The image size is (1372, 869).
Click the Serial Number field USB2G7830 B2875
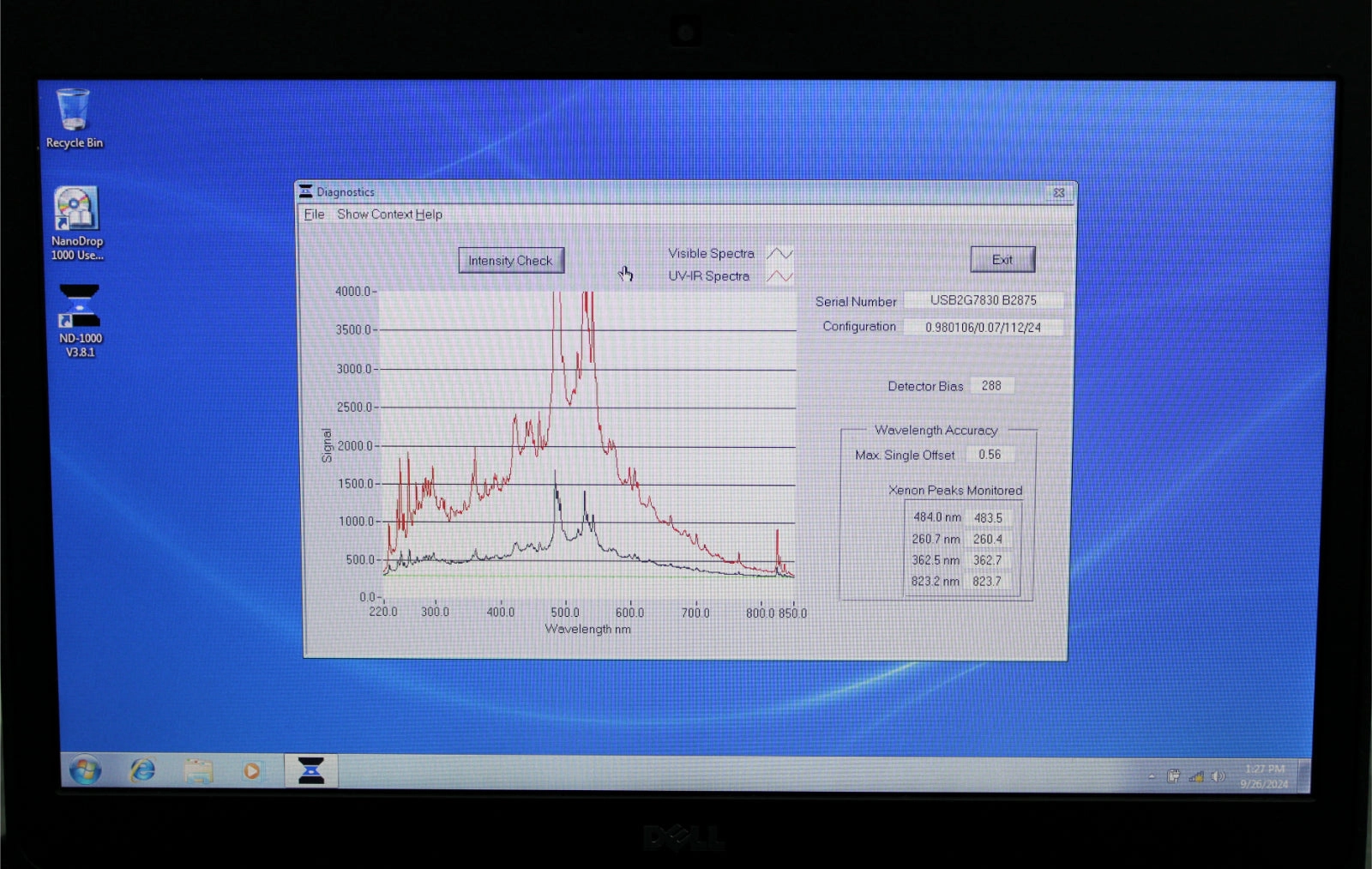(x=984, y=300)
